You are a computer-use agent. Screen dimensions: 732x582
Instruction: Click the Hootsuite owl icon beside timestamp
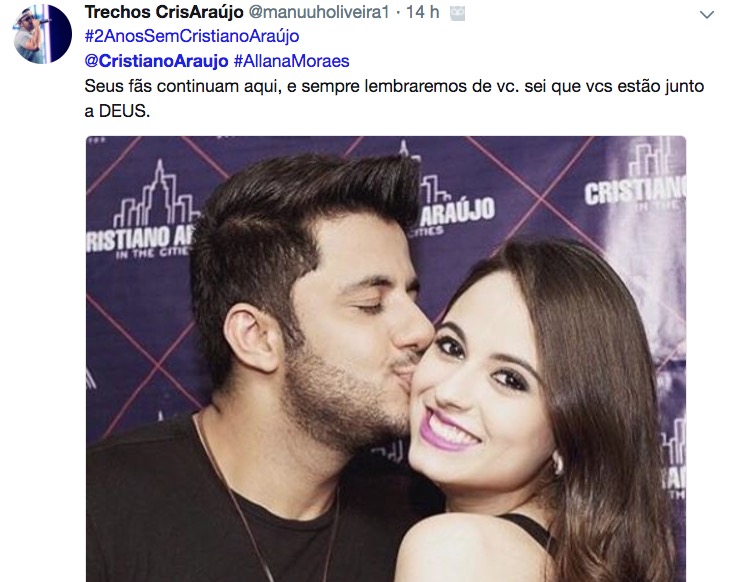pos(458,14)
